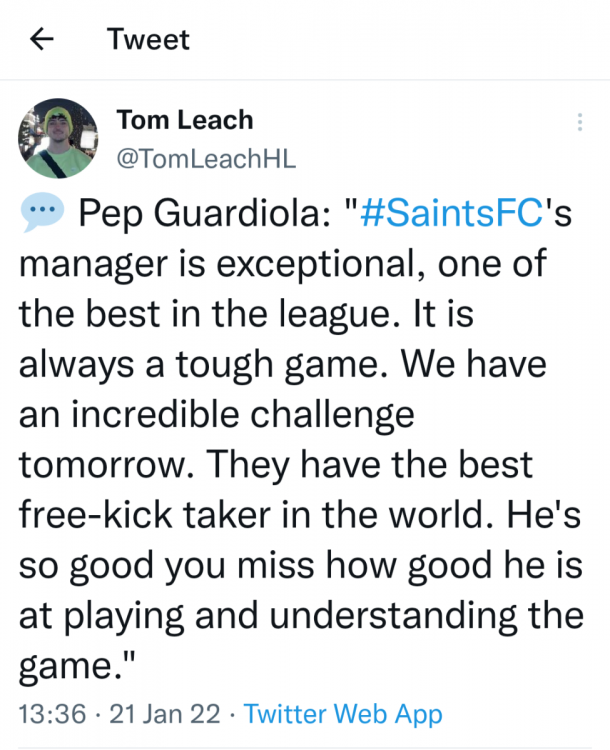Go back using the left arrow

[x=41, y=39]
